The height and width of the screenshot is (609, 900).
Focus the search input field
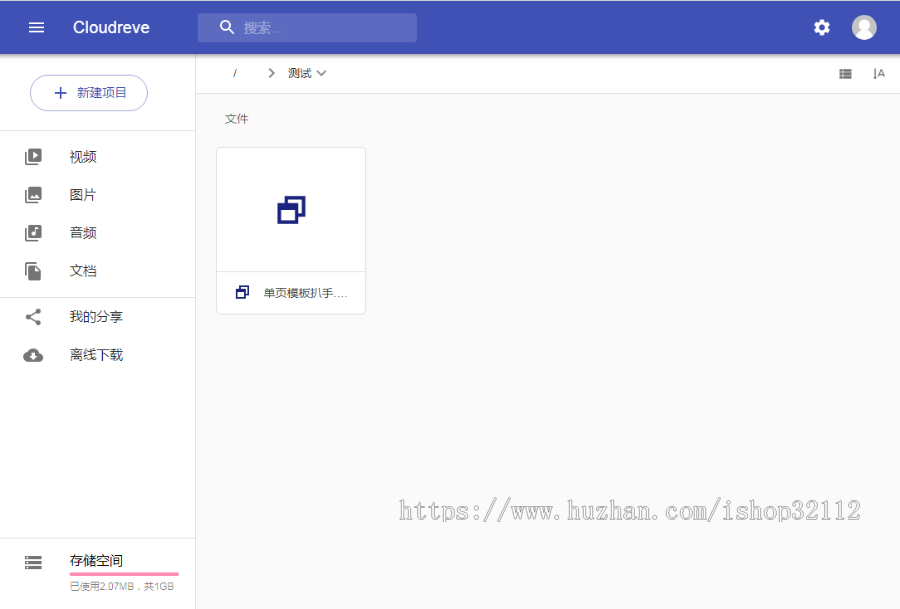(307, 28)
